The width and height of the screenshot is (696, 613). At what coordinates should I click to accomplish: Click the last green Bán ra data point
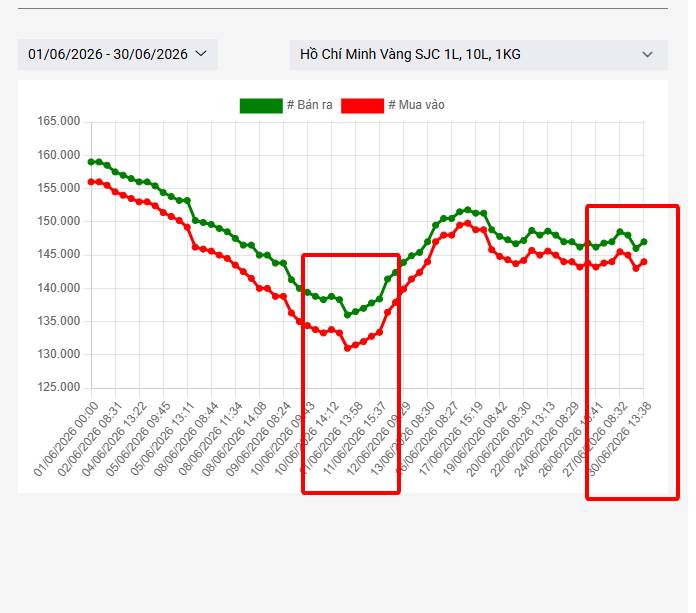tap(644, 242)
